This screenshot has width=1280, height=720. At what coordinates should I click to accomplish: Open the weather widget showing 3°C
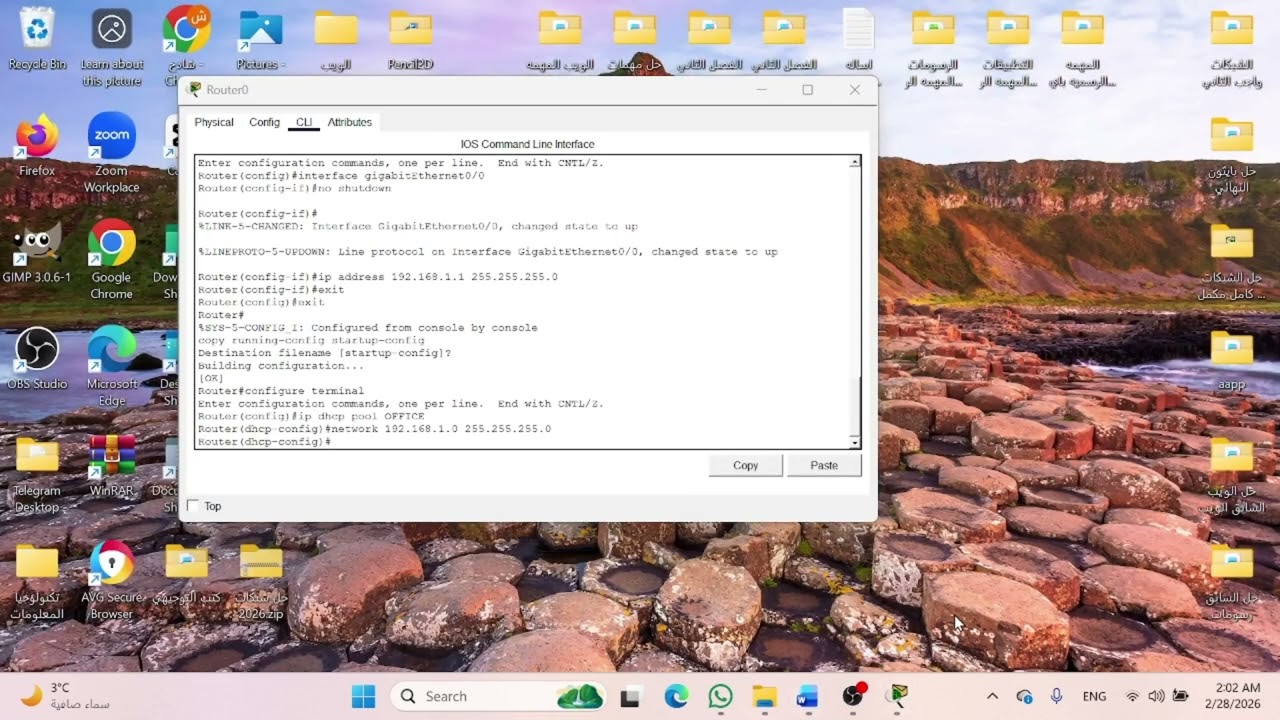tap(66, 696)
